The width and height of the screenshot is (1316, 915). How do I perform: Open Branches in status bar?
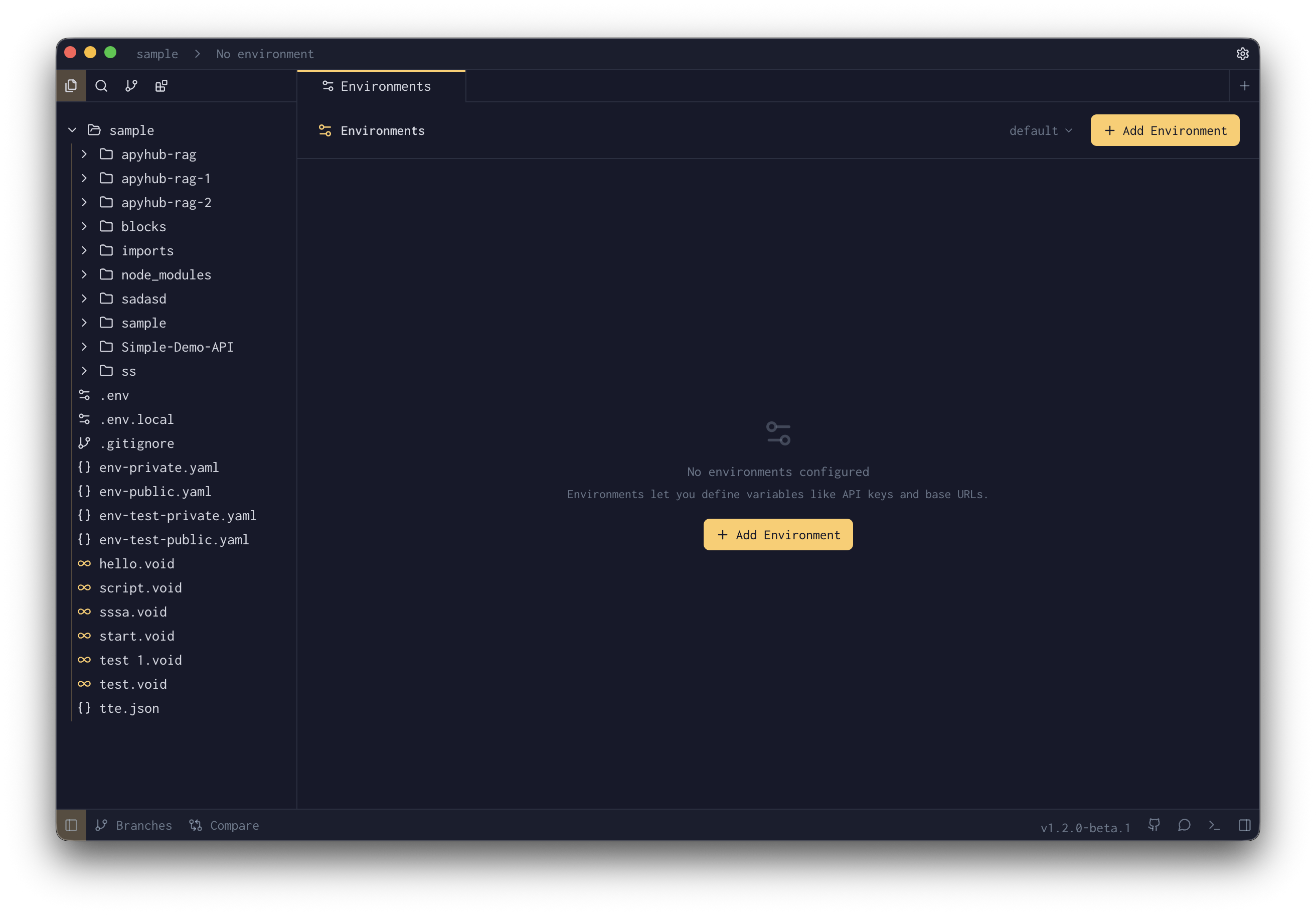[x=133, y=825]
